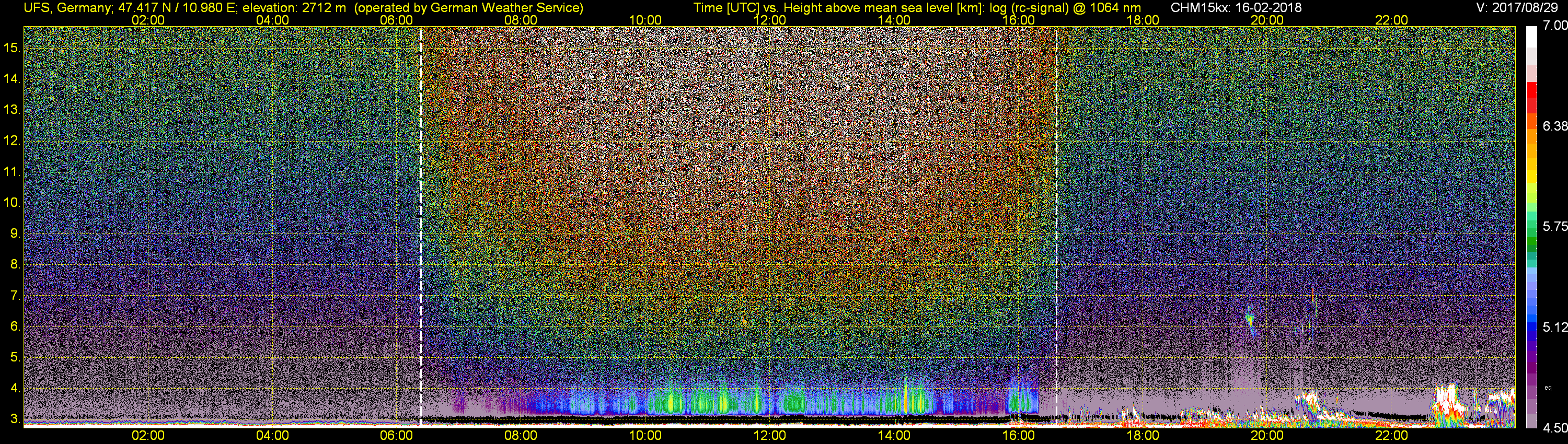Click the '06:00' label on top time axis

coord(396,20)
